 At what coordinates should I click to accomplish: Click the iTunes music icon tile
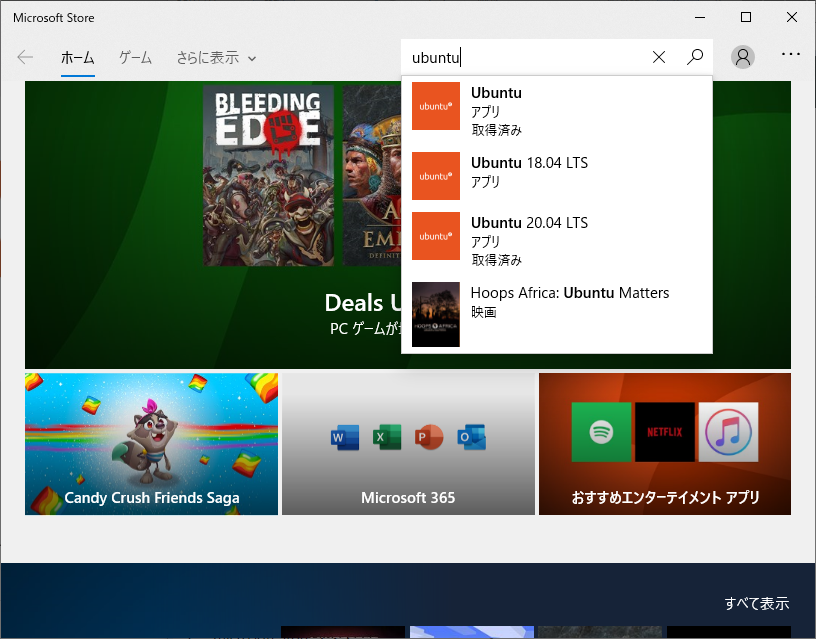[x=729, y=432]
